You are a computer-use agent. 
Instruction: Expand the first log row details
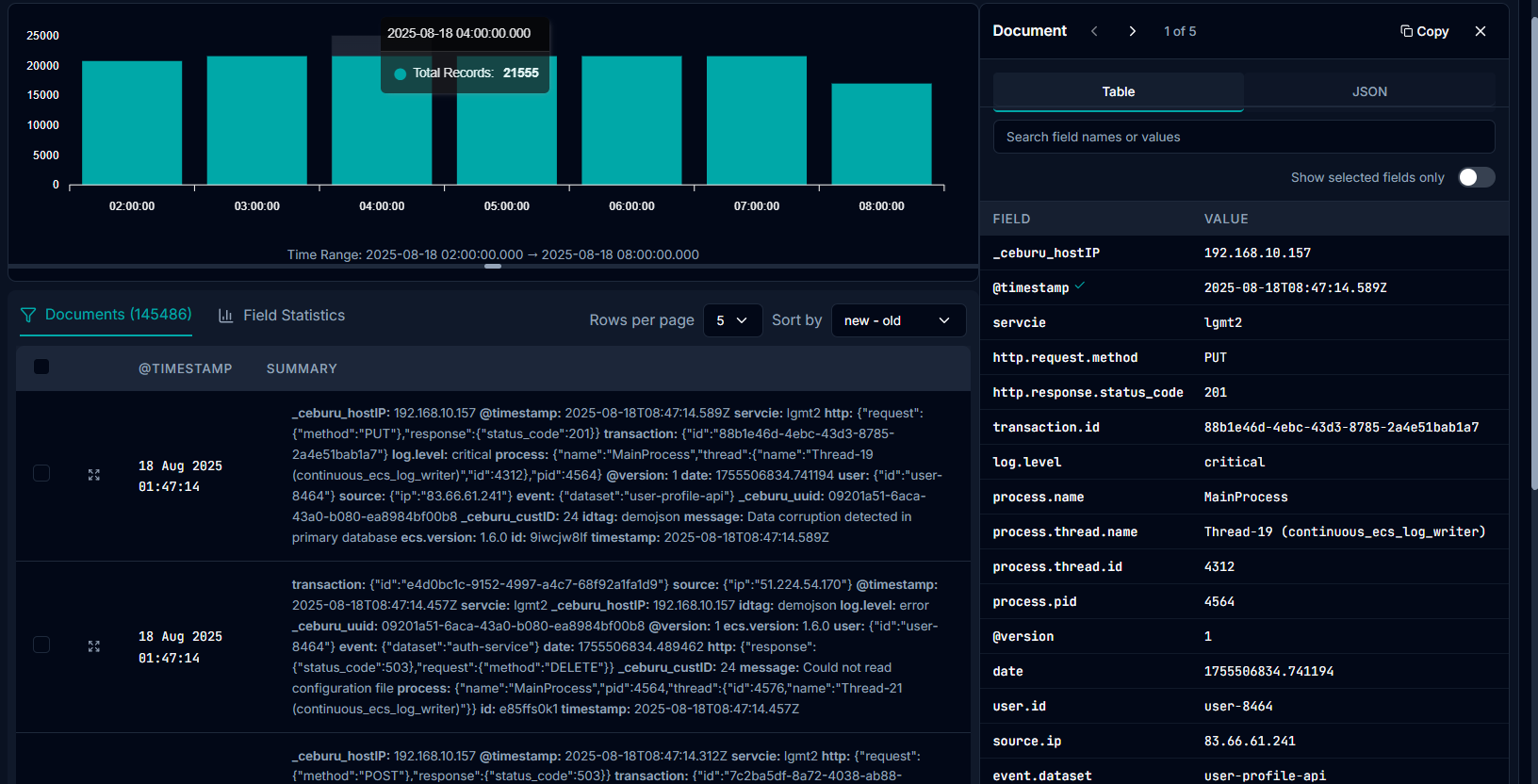coord(94,475)
